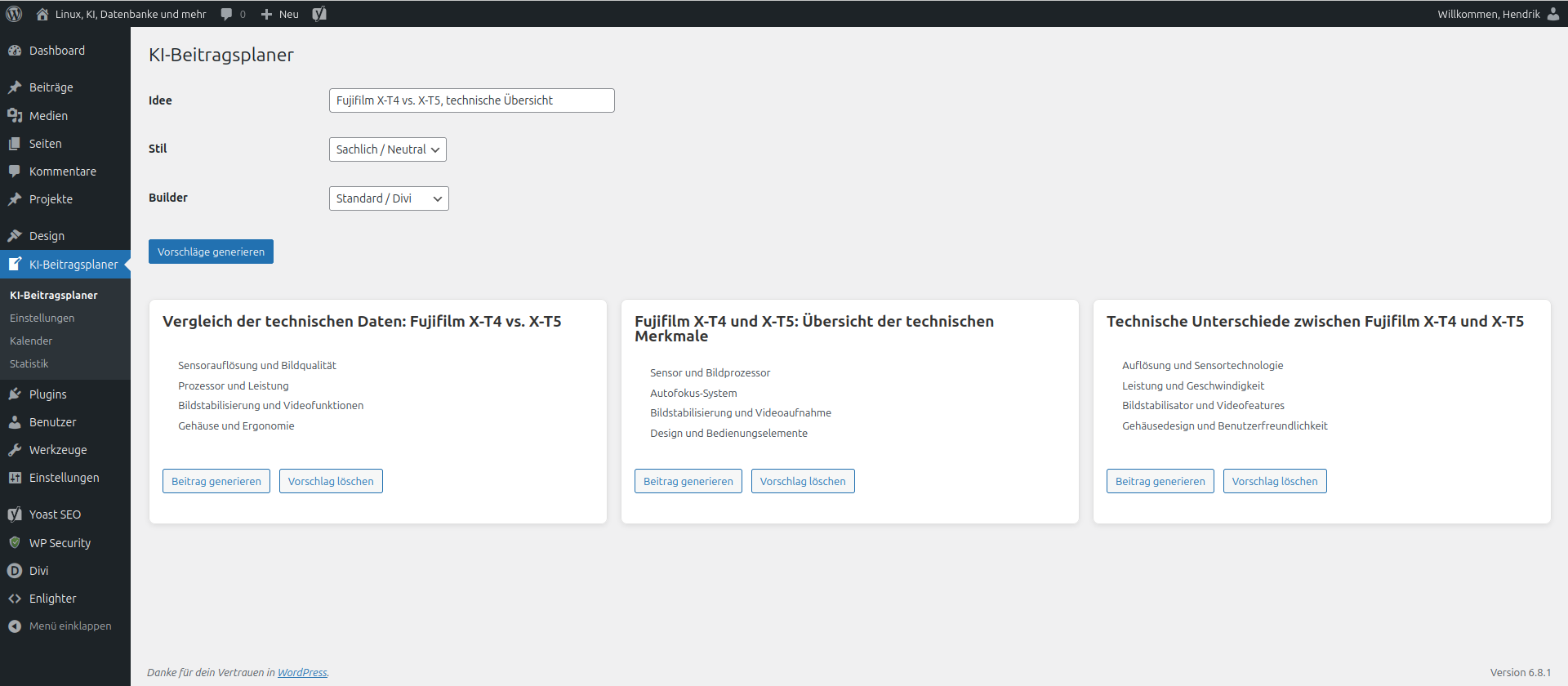
Task: Click the collapse menu arrow icon
Action: click(15, 626)
